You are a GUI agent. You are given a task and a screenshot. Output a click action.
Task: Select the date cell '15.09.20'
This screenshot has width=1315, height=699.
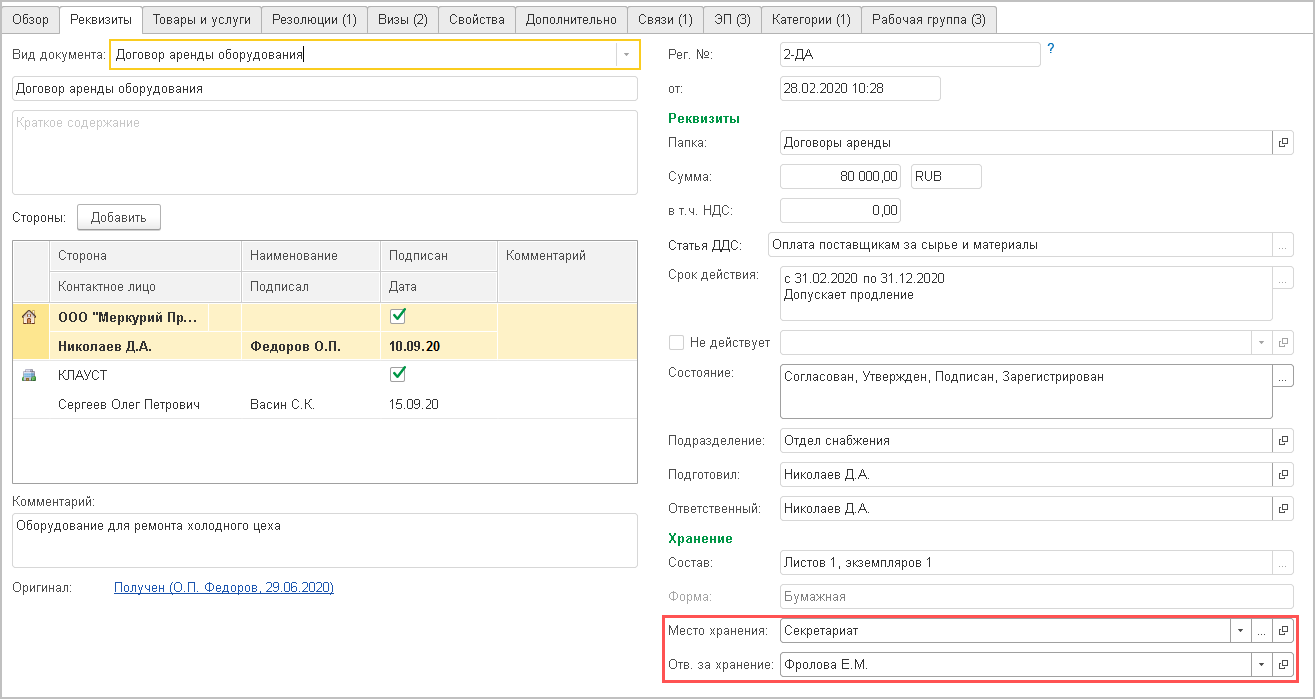pos(439,404)
